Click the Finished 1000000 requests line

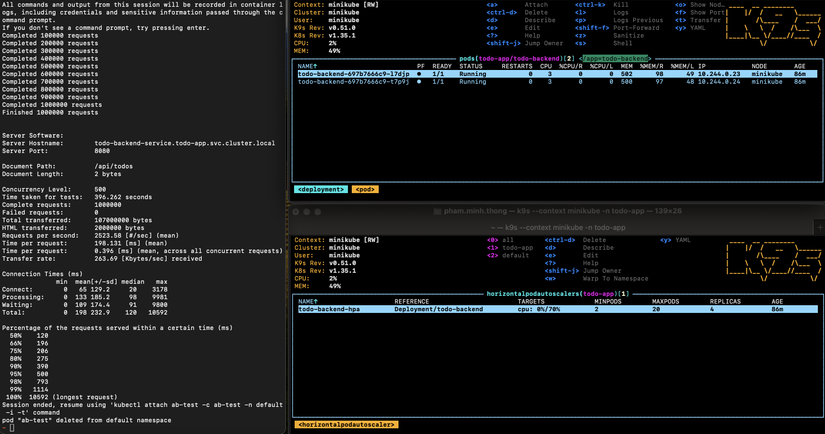coord(50,113)
